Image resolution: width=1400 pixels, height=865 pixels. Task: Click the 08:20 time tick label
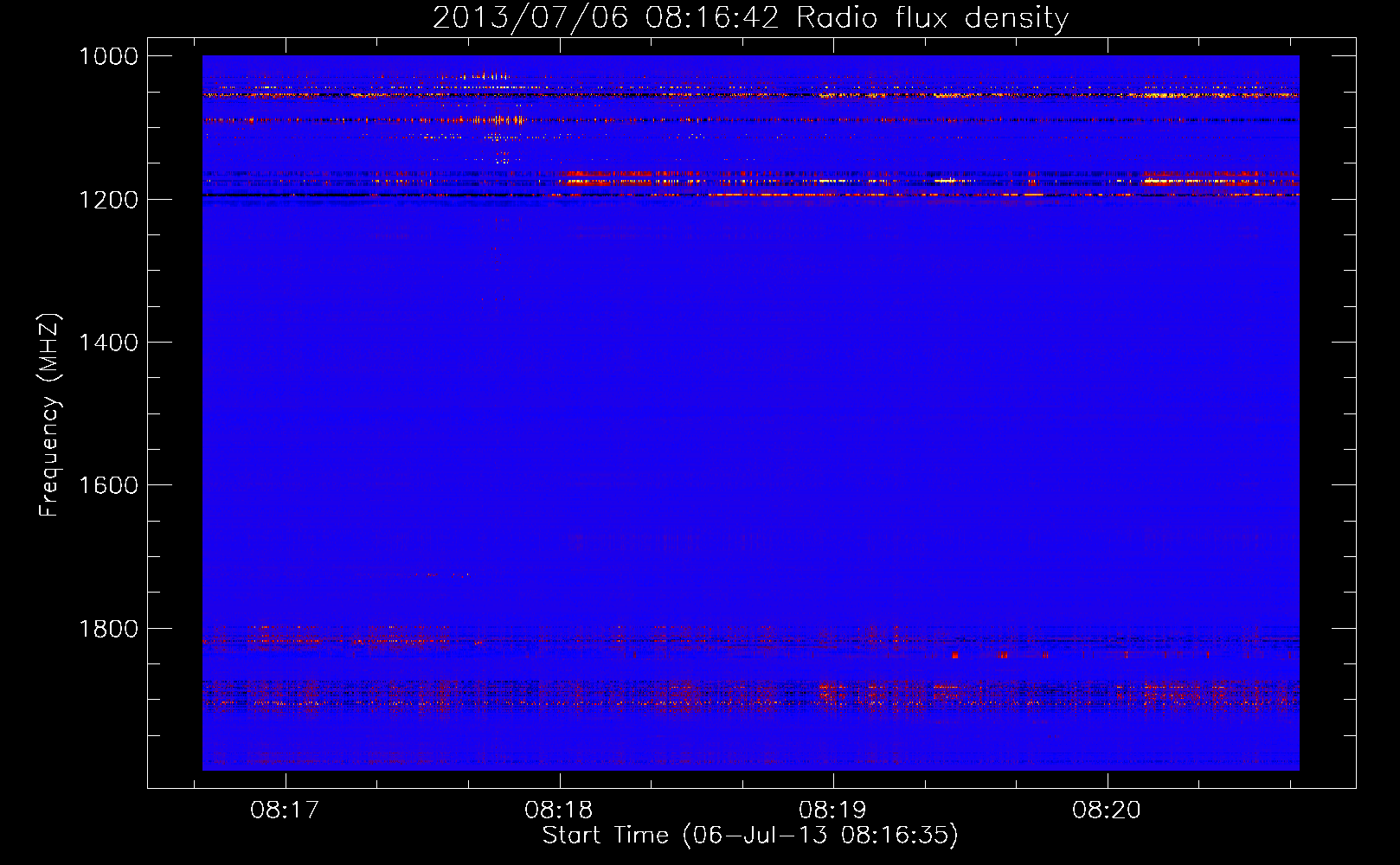(x=1107, y=811)
